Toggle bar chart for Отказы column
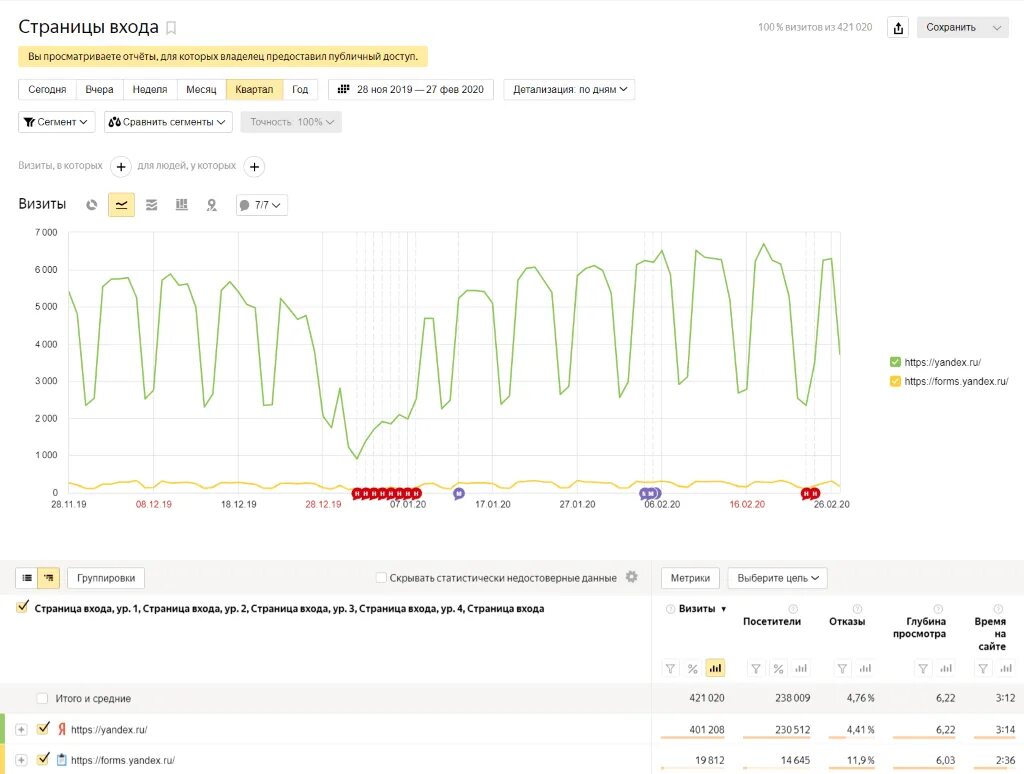This screenshot has width=1024, height=774. pyautogui.click(x=865, y=668)
